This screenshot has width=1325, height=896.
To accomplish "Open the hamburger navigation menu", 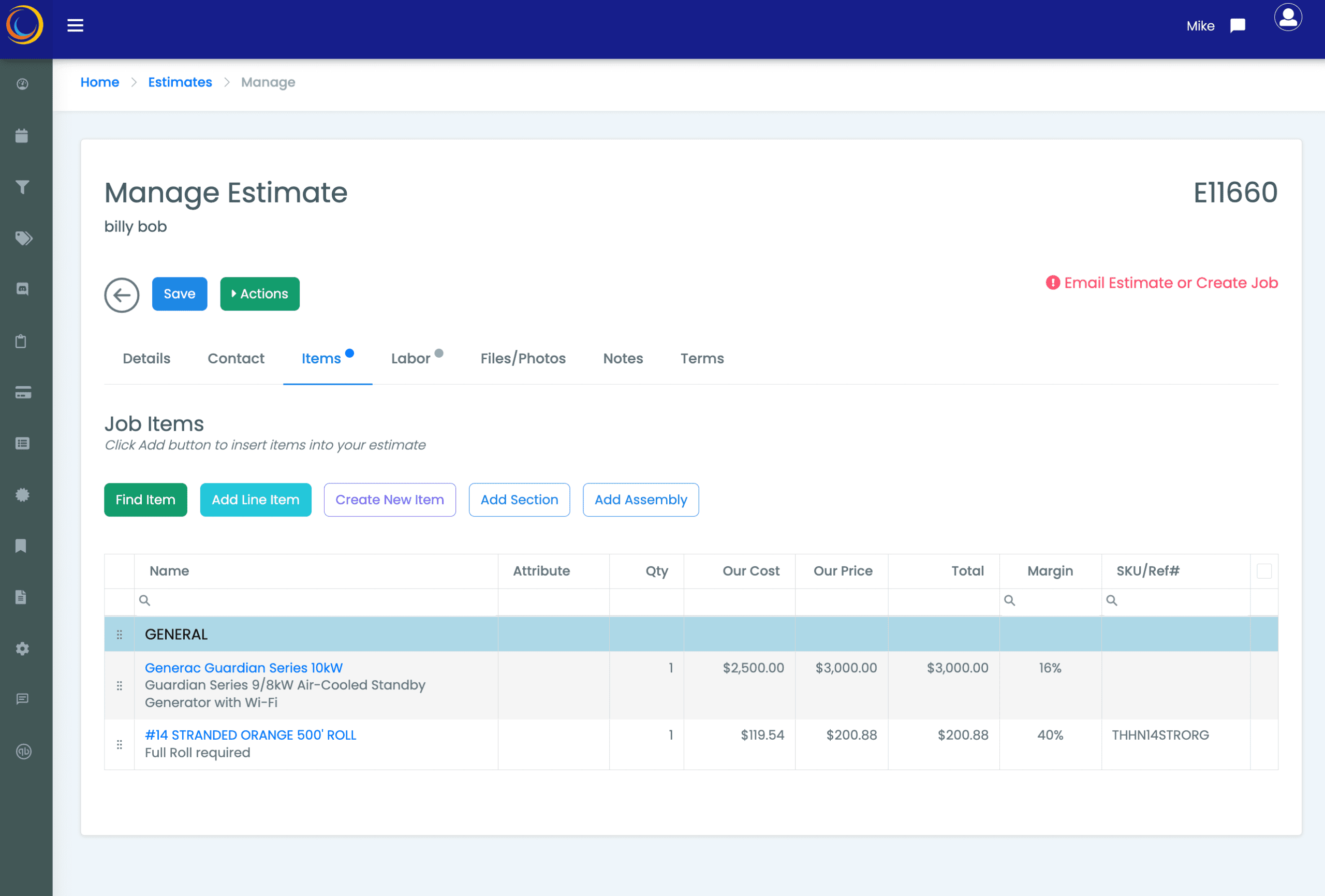I will (75, 26).
